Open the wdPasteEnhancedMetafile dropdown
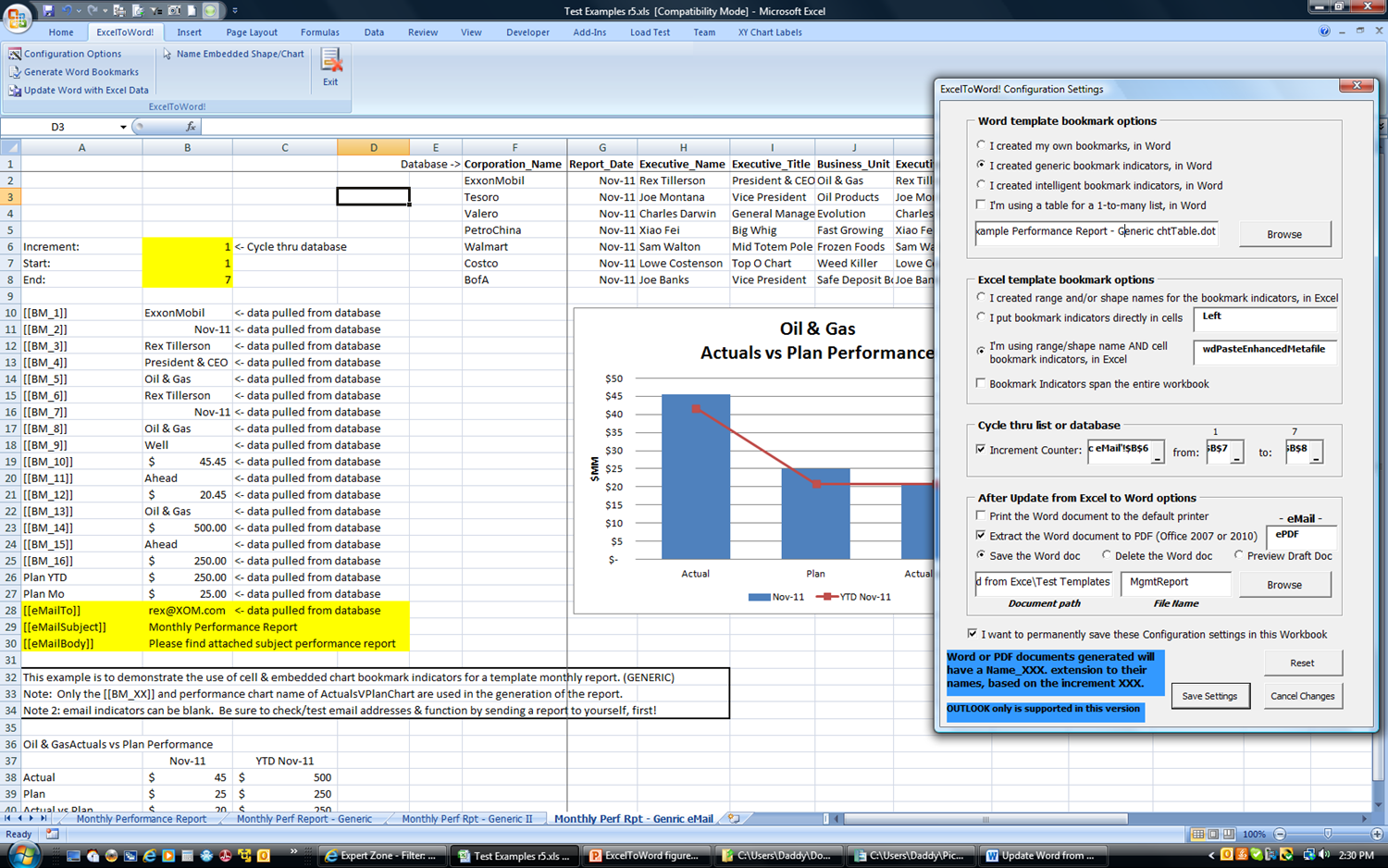The image size is (1388, 868). [1265, 352]
